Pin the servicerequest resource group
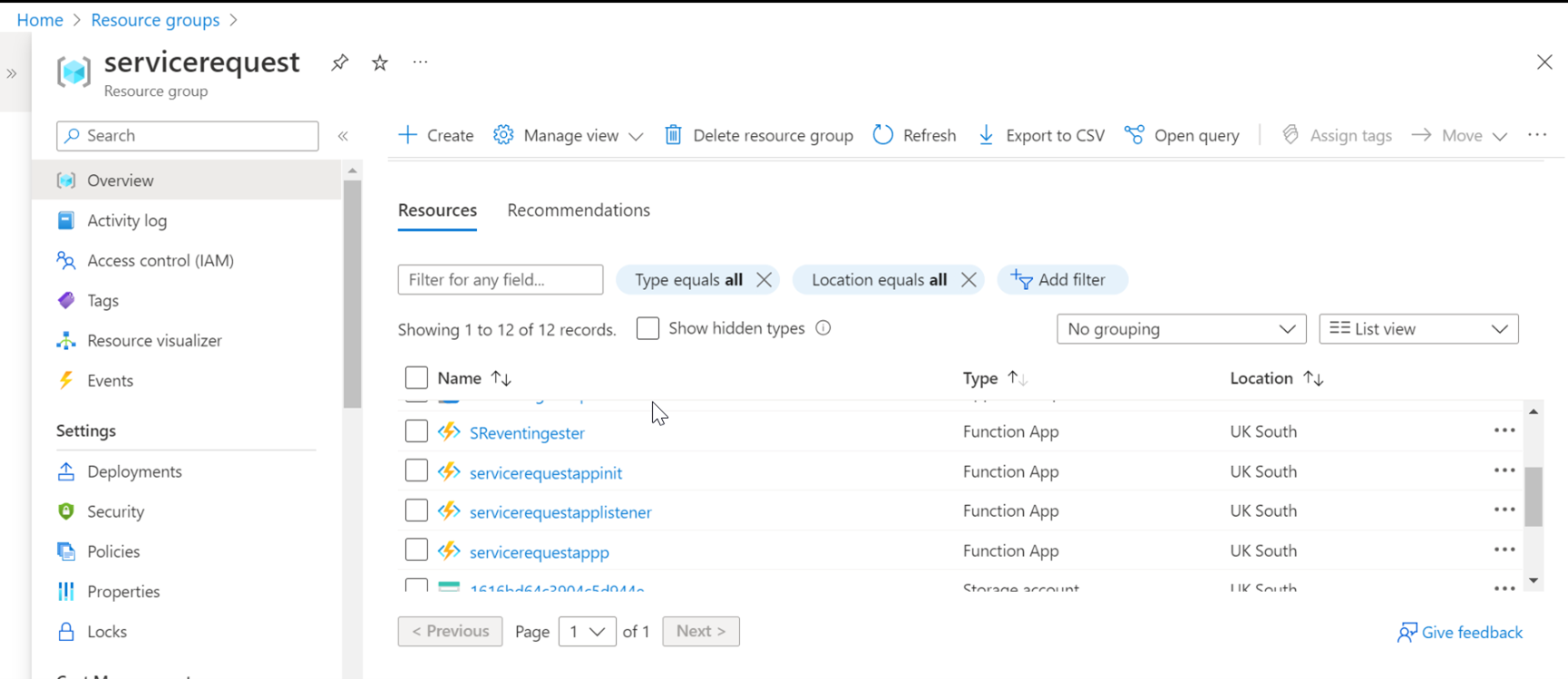 (x=340, y=63)
